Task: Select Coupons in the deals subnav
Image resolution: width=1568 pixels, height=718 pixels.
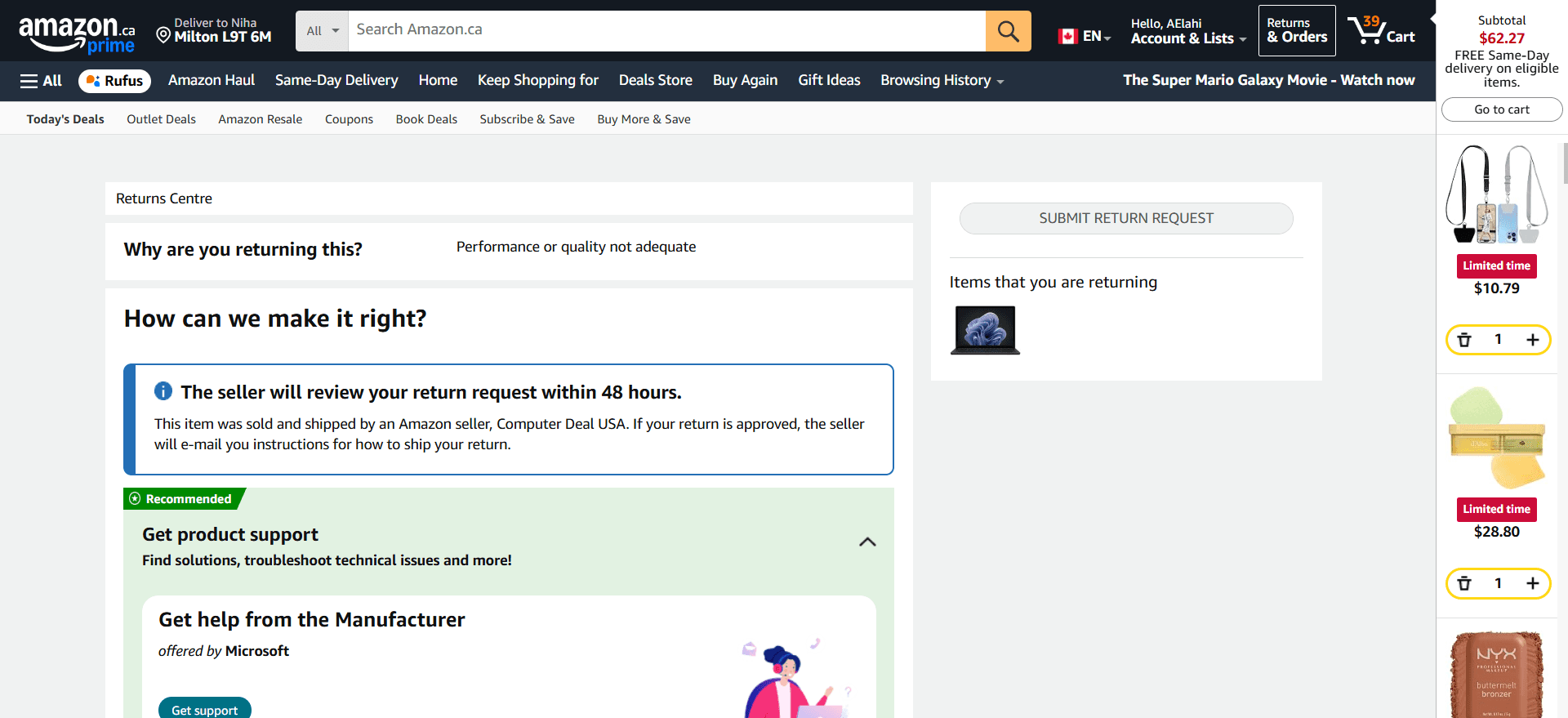Action: (349, 119)
